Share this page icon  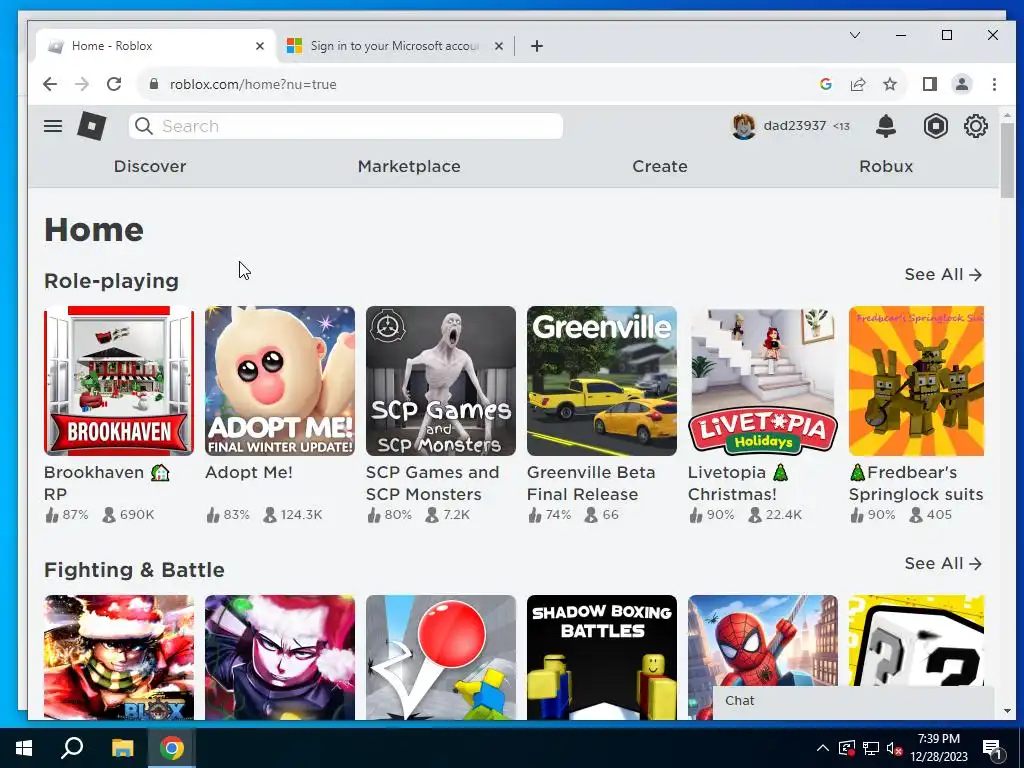857,84
